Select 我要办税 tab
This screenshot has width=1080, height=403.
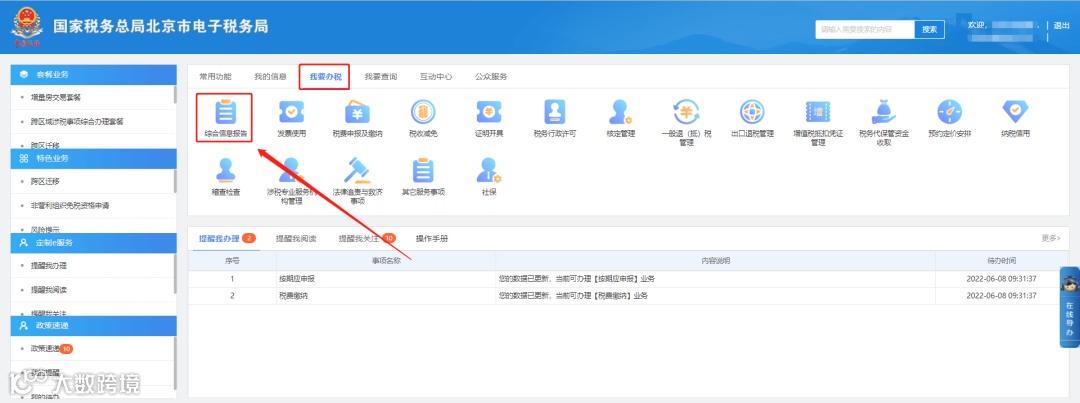click(325, 76)
